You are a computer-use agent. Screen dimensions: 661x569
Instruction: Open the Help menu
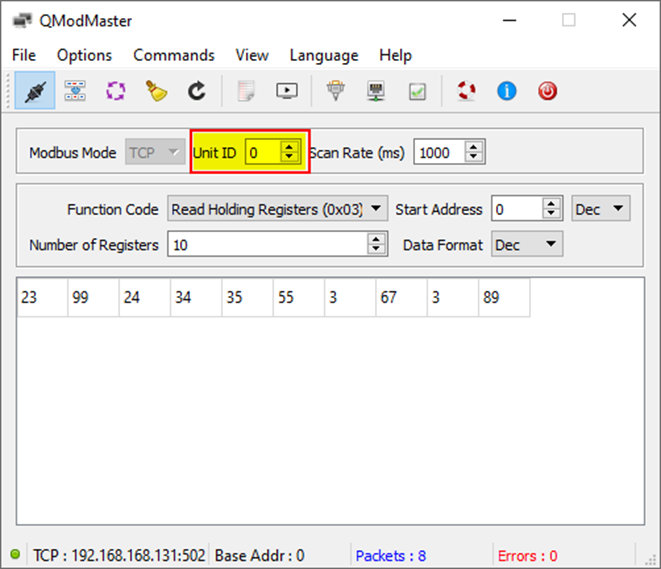[395, 55]
